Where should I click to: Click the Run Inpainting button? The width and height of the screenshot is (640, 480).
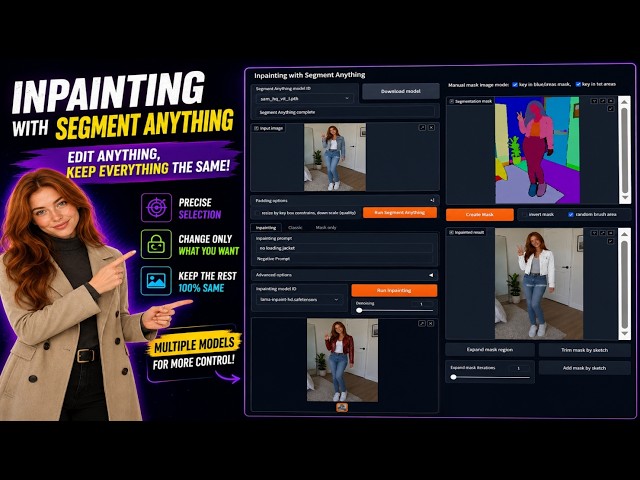coord(394,290)
